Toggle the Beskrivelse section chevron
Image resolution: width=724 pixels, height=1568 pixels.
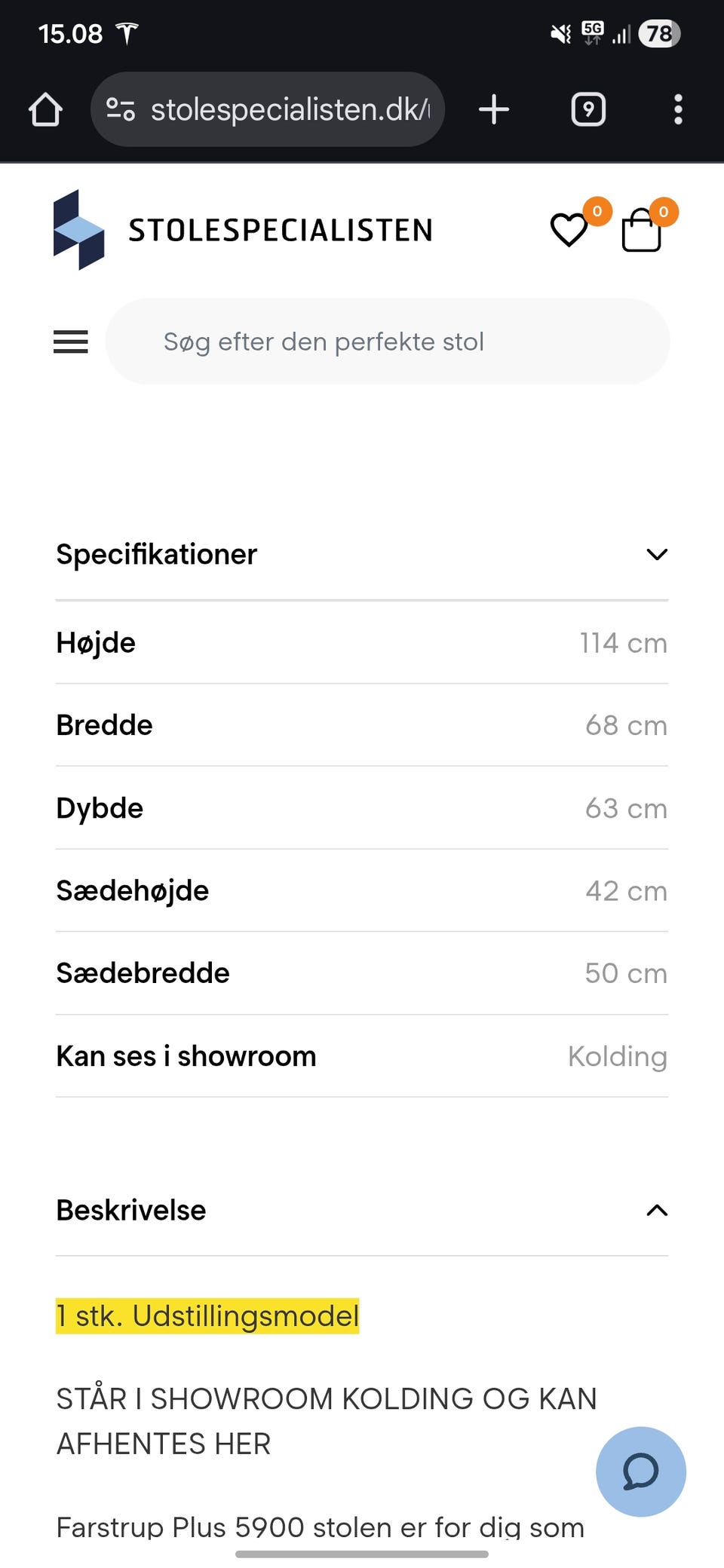point(657,1211)
